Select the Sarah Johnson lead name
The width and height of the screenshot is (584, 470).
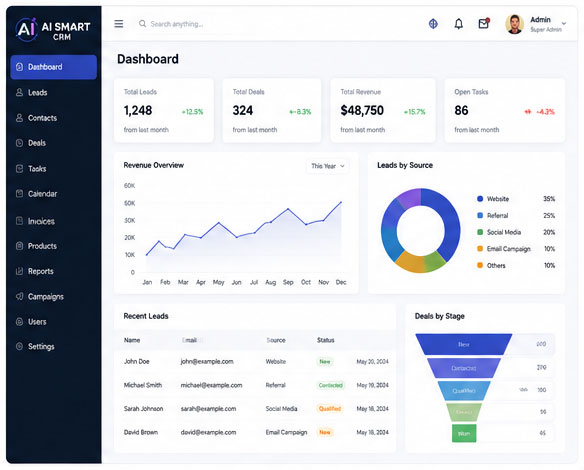pos(143,409)
